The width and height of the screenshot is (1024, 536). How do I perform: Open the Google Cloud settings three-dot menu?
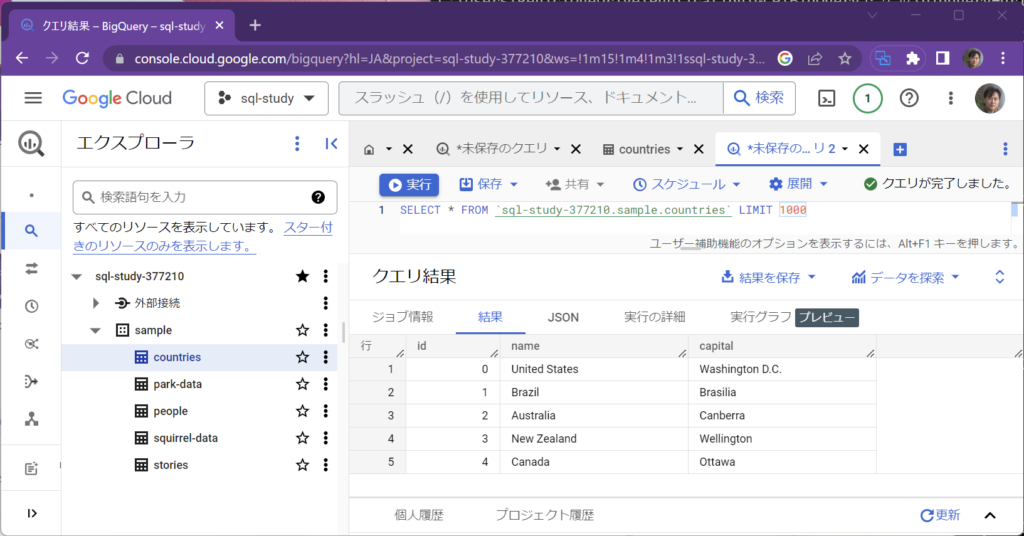click(x=951, y=99)
